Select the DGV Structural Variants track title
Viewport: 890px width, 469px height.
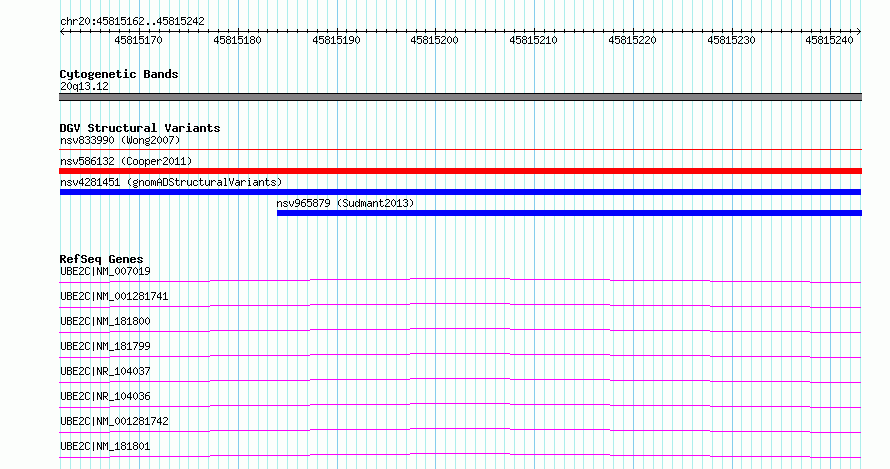click(140, 128)
